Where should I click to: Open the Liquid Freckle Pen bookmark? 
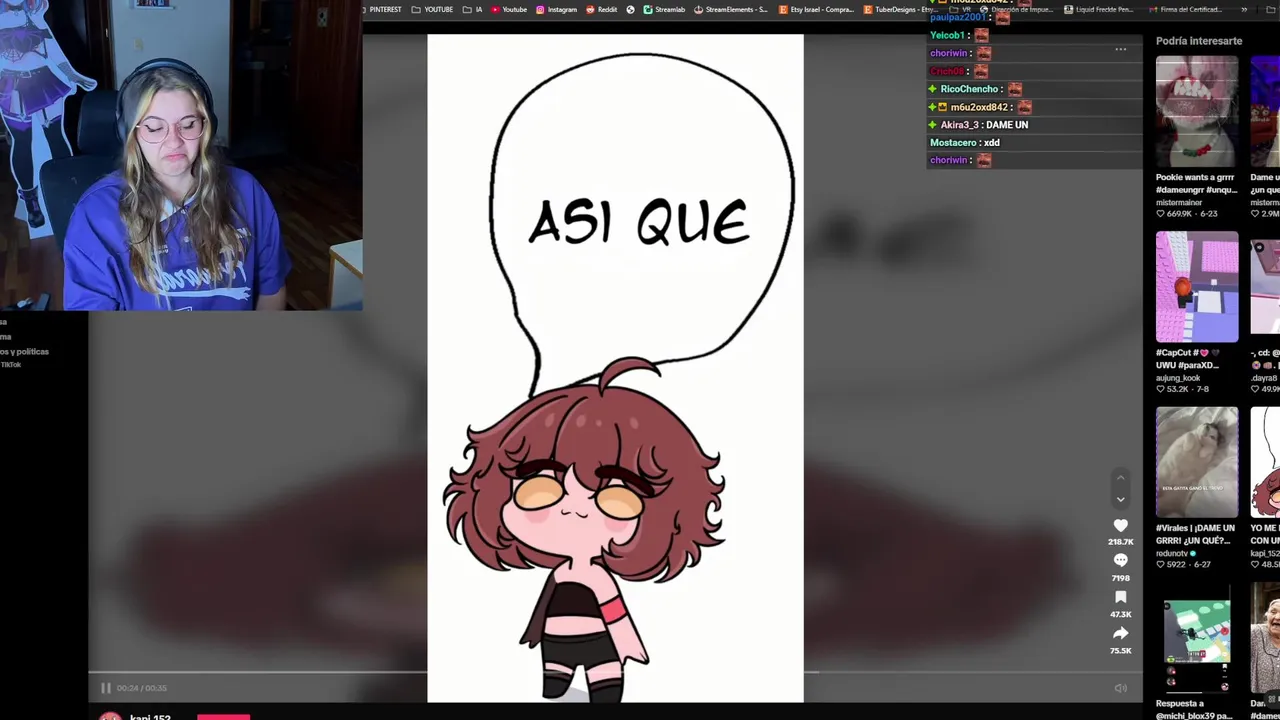[x=1098, y=10]
